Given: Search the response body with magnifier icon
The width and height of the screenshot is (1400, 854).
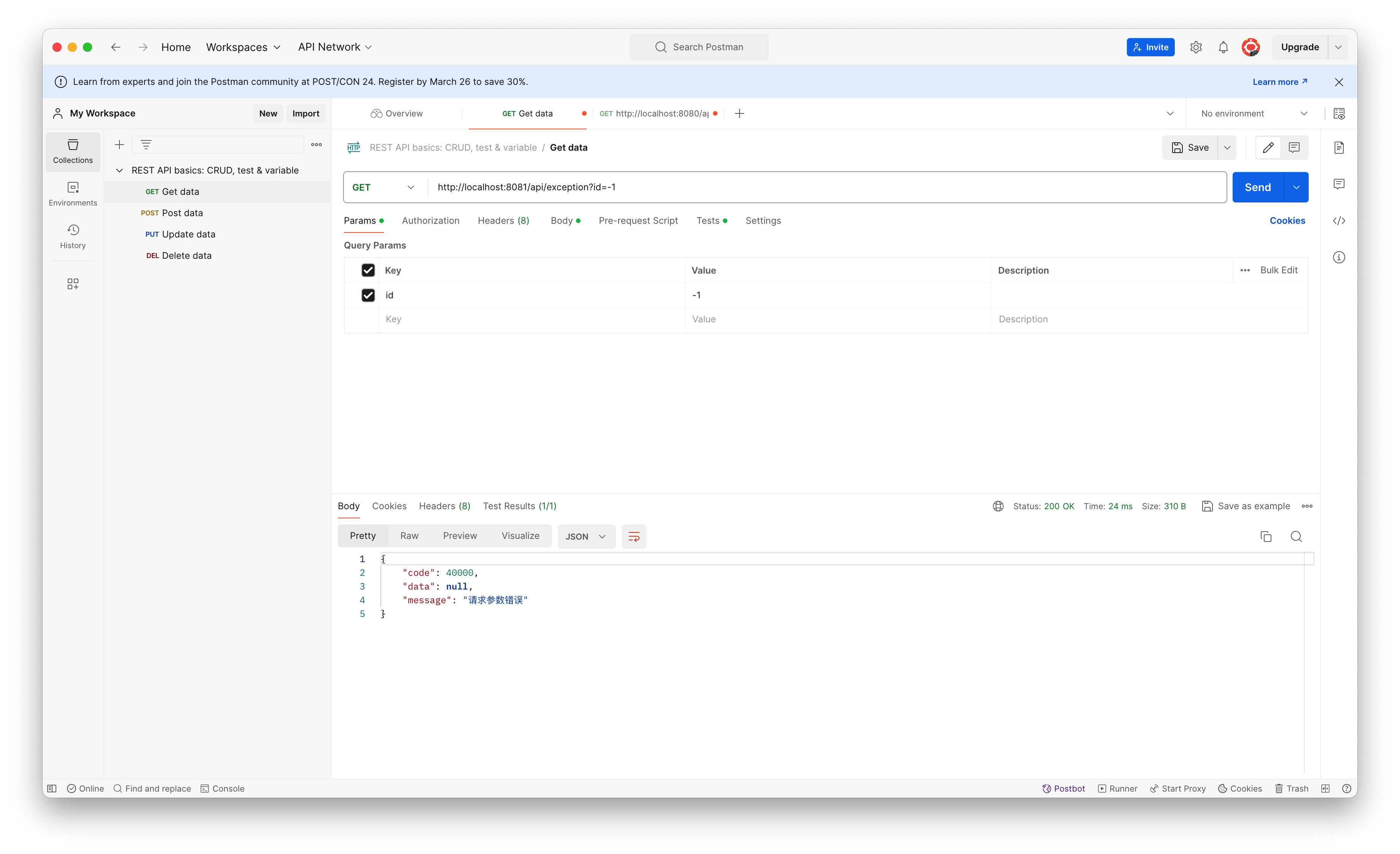Looking at the screenshot, I should 1295,536.
